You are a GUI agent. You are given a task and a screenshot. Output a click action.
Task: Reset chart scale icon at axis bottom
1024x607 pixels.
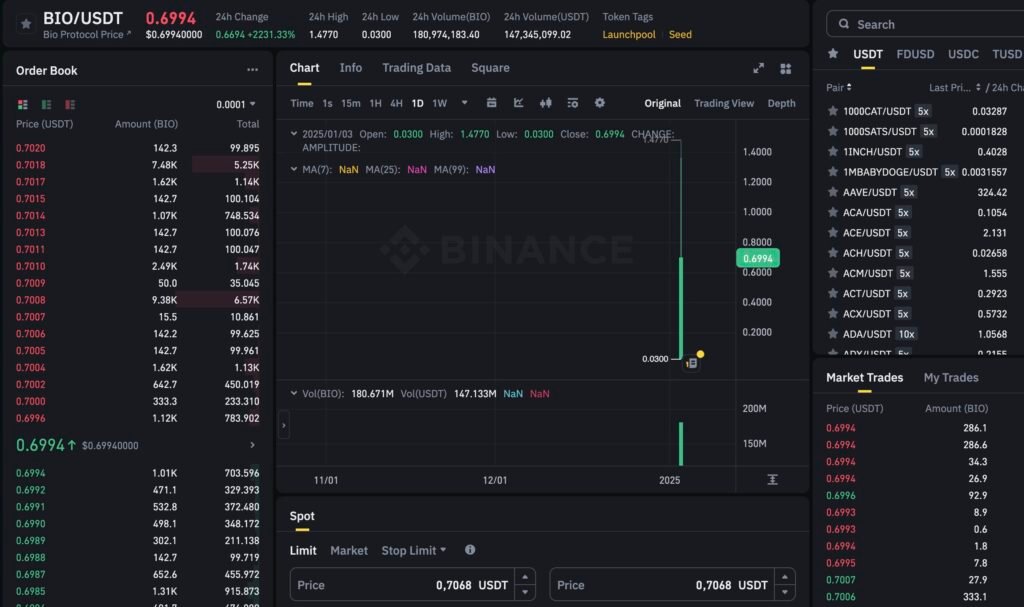coord(773,480)
